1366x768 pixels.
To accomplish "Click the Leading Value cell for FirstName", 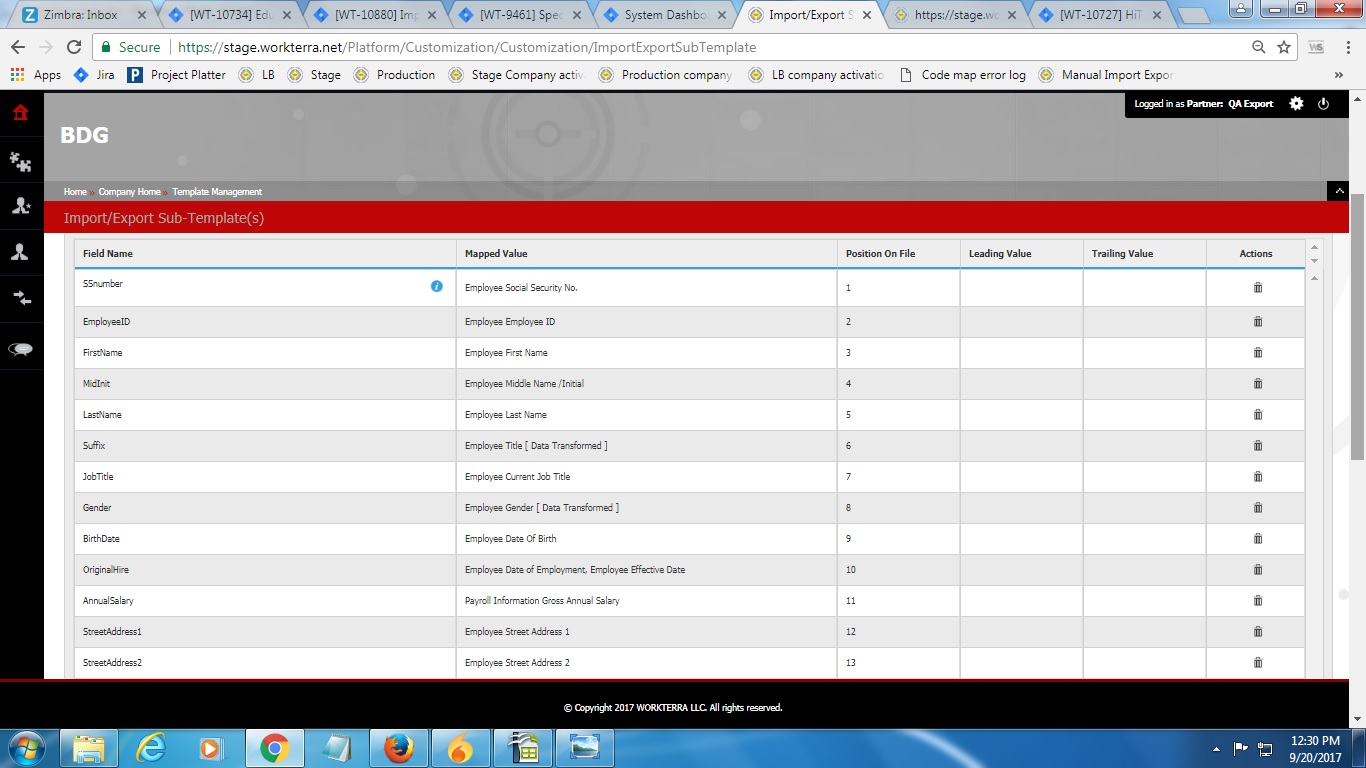I will pos(1020,353).
